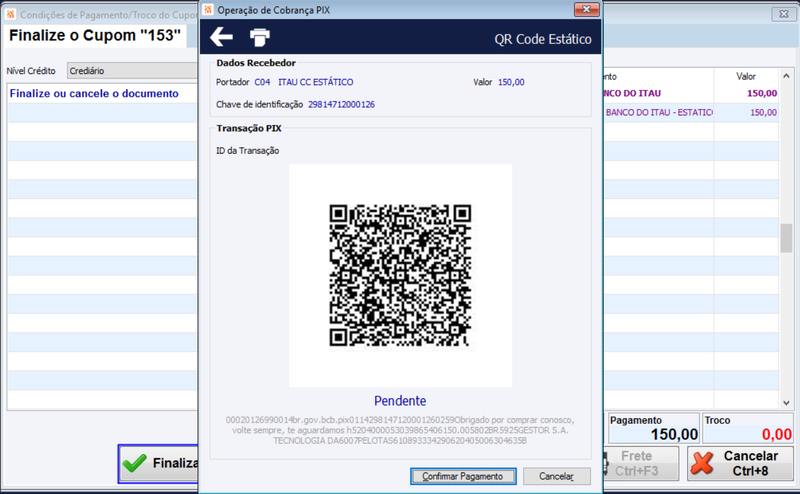Click the Troco 0,00 field
The image size is (800, 494).
coord(748,429)
